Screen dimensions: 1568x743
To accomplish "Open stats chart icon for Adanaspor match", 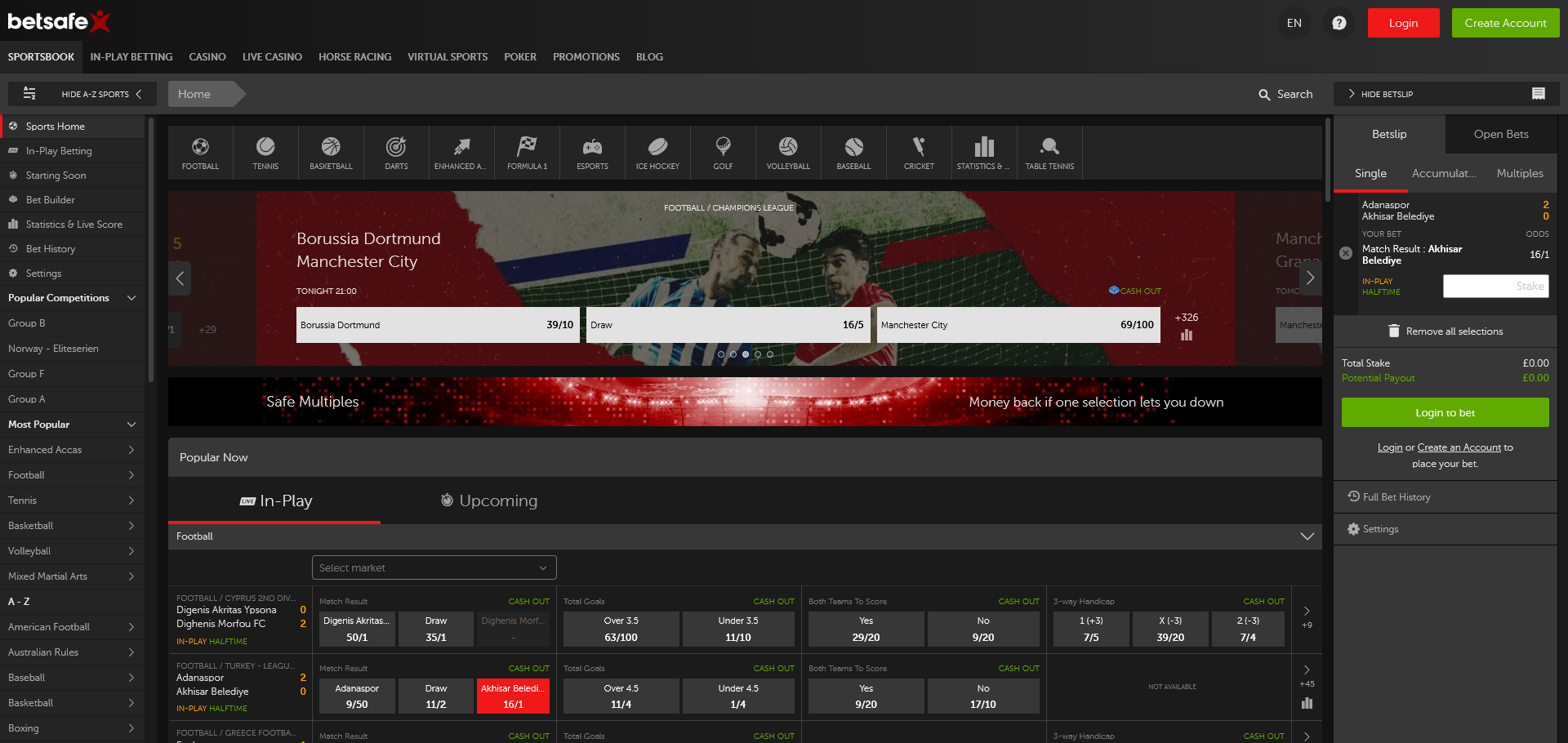I will (x=1307, y=703).
